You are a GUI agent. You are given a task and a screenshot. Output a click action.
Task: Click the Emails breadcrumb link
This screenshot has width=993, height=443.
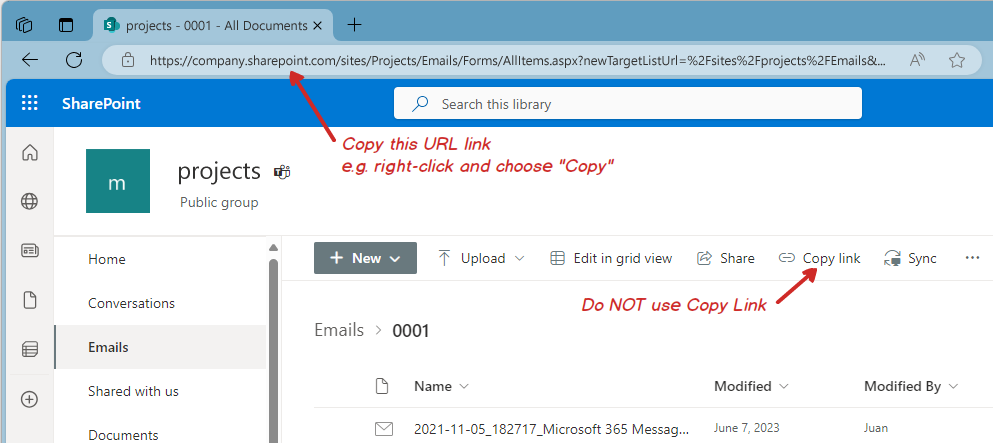(339, 330)
